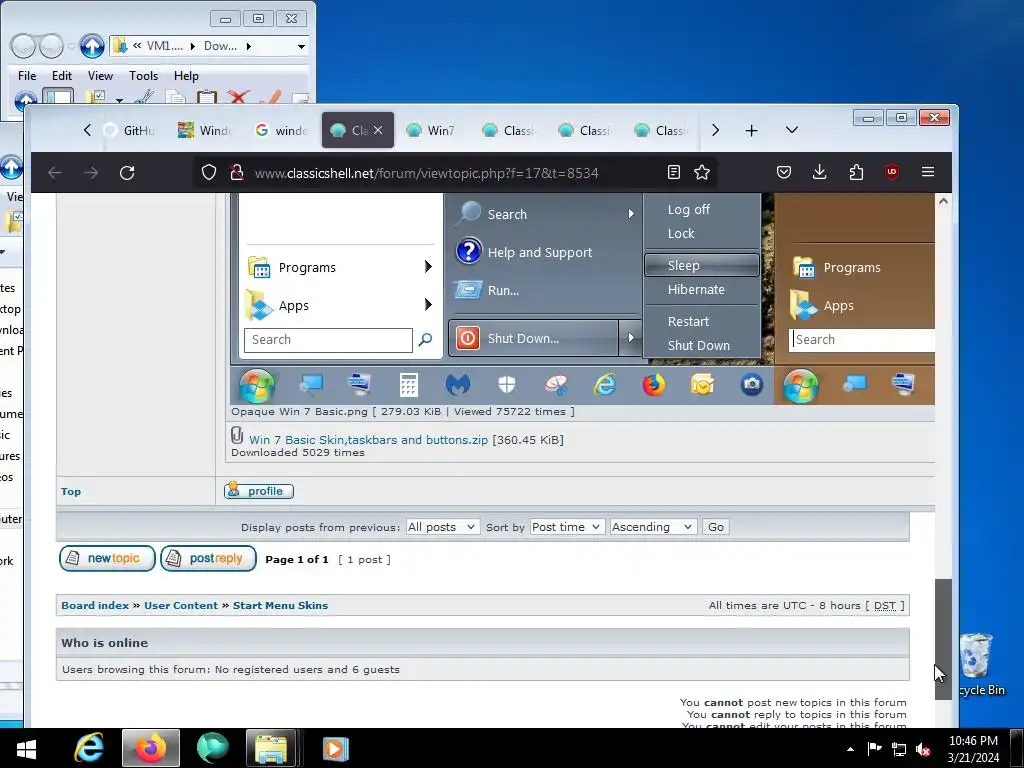Switch to the Google search tab
Screen dimensions: 1024x768
(x=281, y=131)
